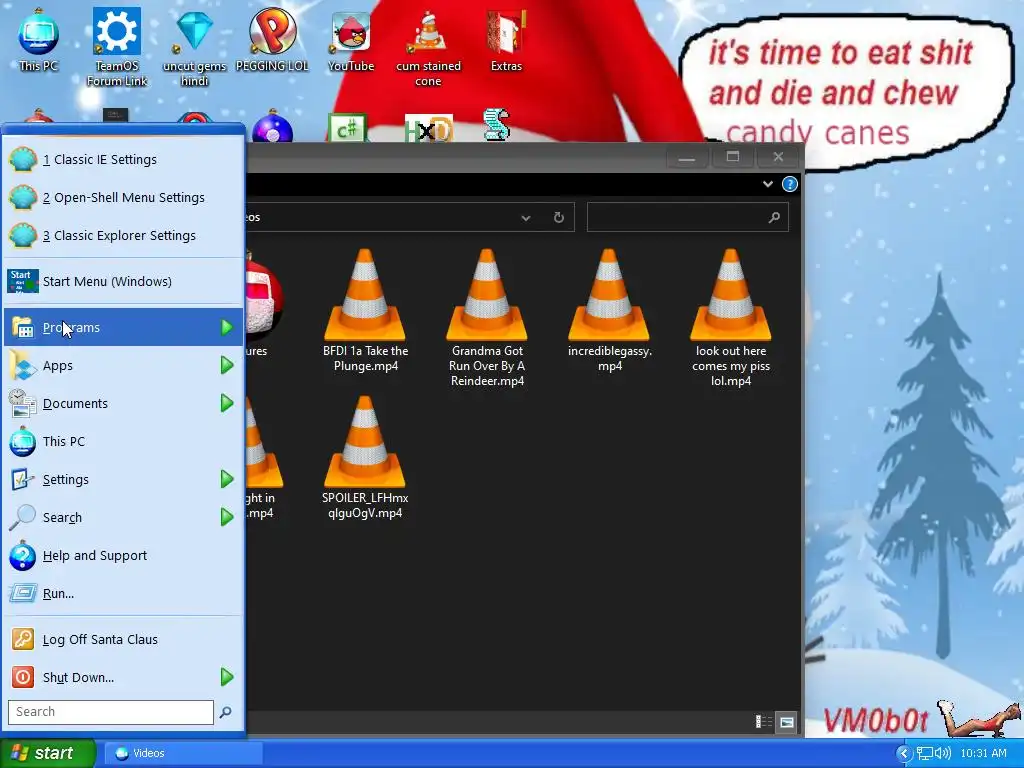Switch Explorer to details view
The width and height of the screenshot is (1024, 768).
[763, 722]
